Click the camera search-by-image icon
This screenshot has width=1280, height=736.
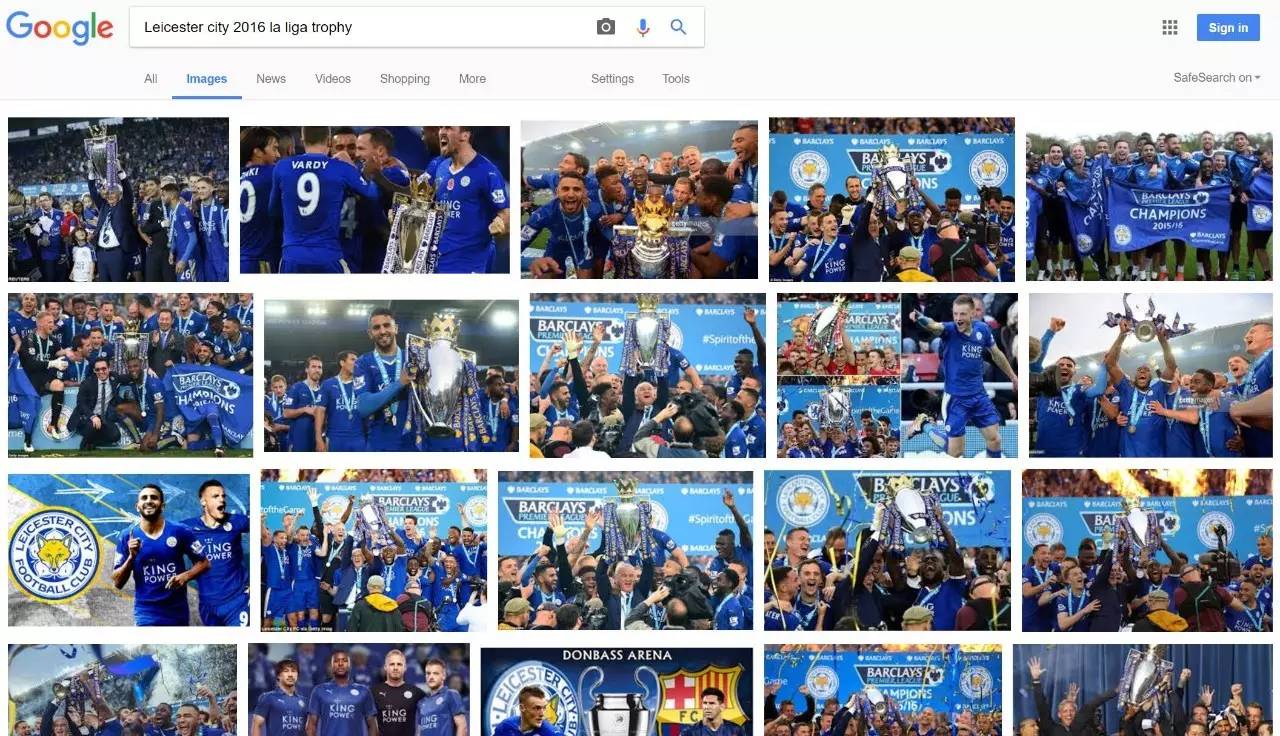[606, 27]
